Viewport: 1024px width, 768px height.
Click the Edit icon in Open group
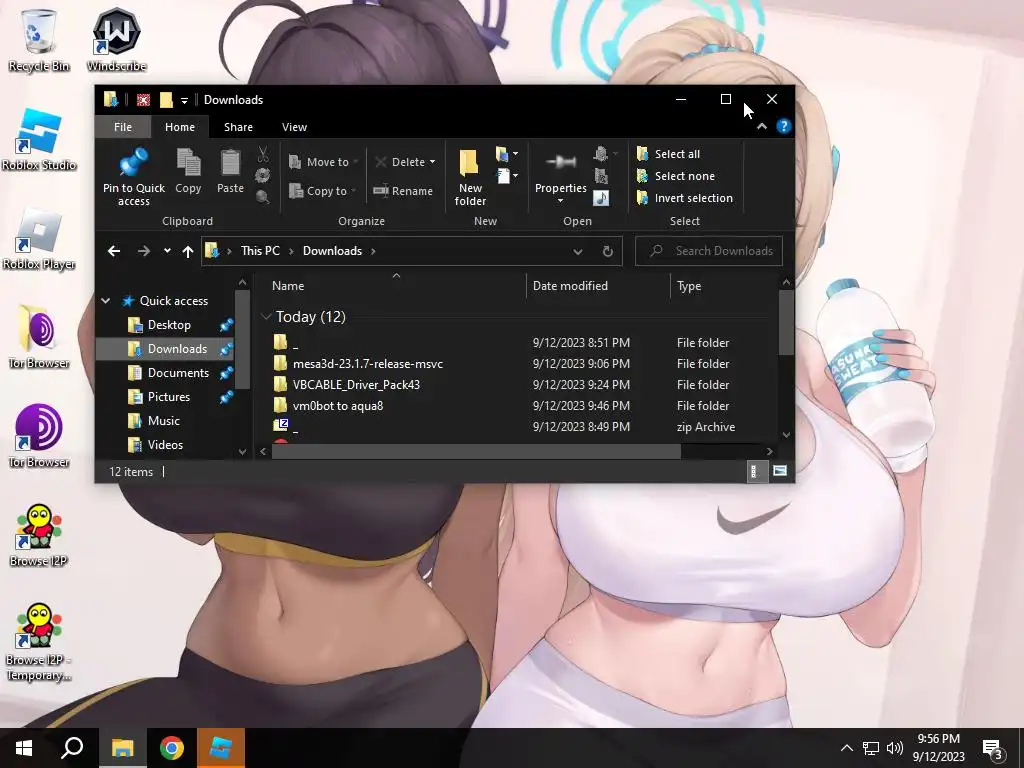(601, 176)
